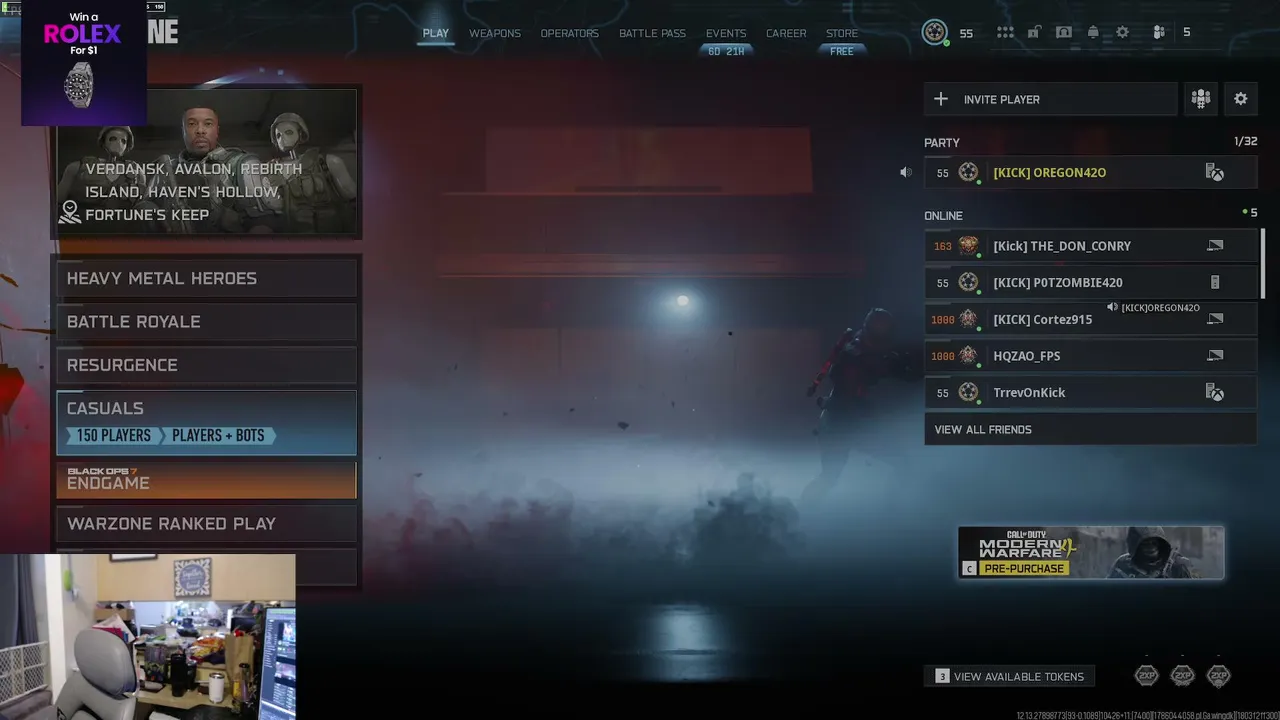Click the 150 PLAYERS tag on Casuals
1280x720 pixels.
coord(113,436)
